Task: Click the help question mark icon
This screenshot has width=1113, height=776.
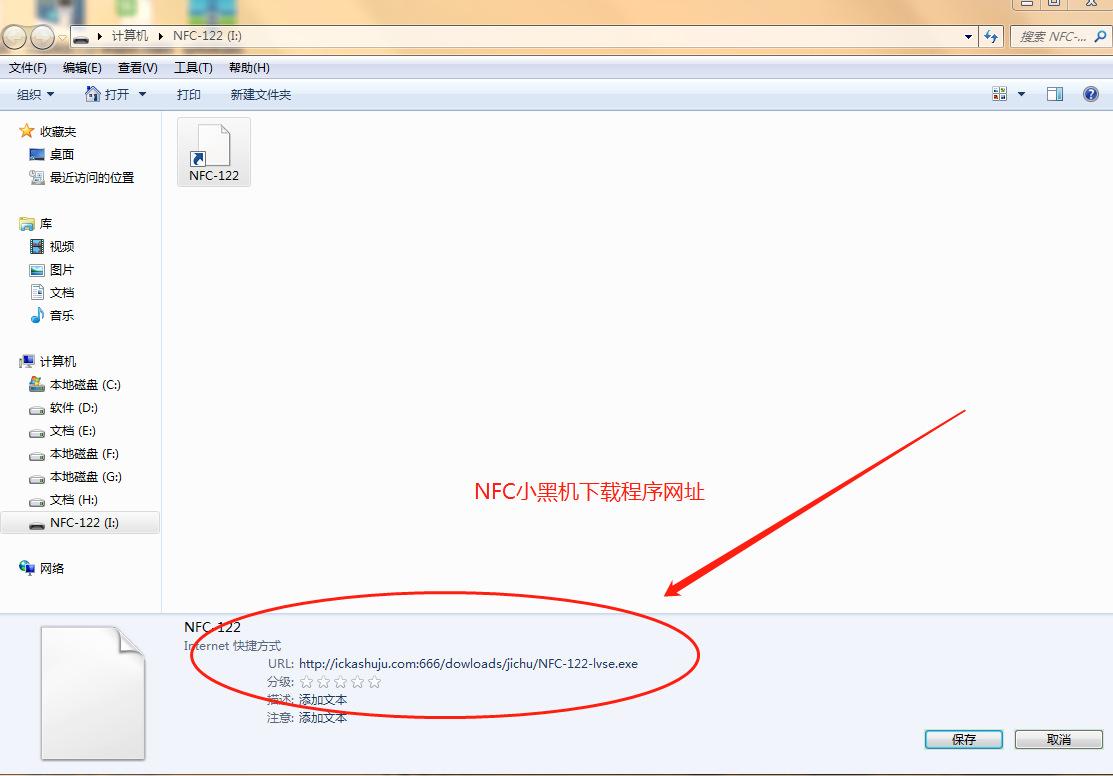Action: (x=1090, y=94)
